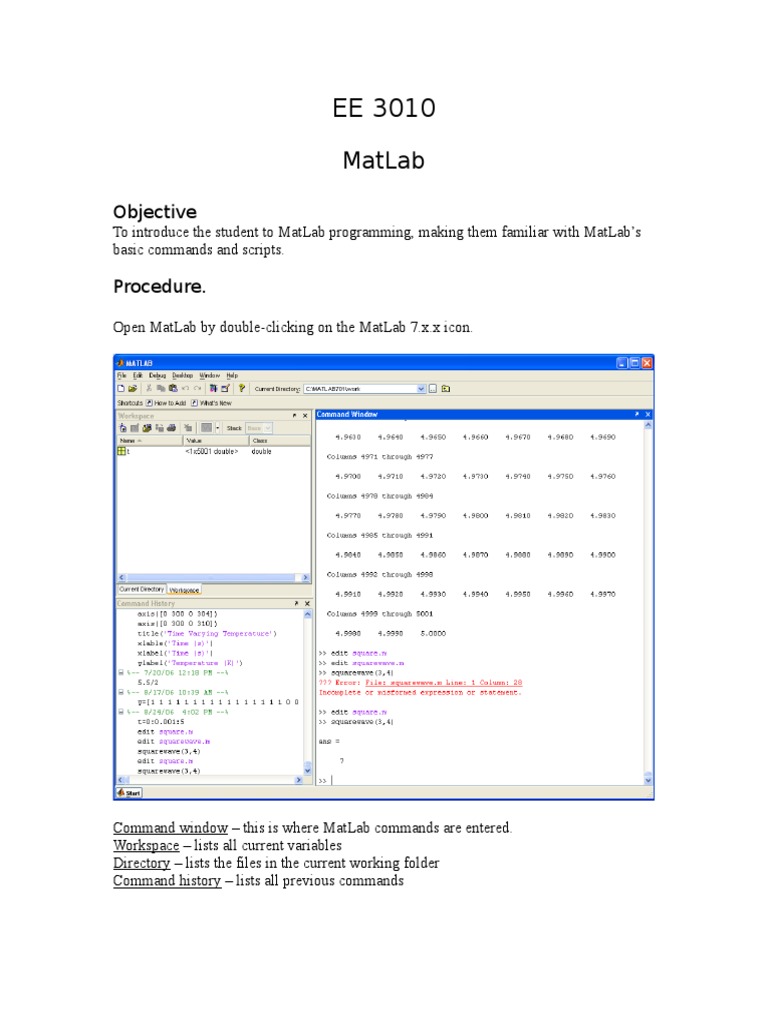Click the New variable icon in Workspace toolbar
Image resolution: width=768 pixels, height=1024 pixels.
(123, 428)
